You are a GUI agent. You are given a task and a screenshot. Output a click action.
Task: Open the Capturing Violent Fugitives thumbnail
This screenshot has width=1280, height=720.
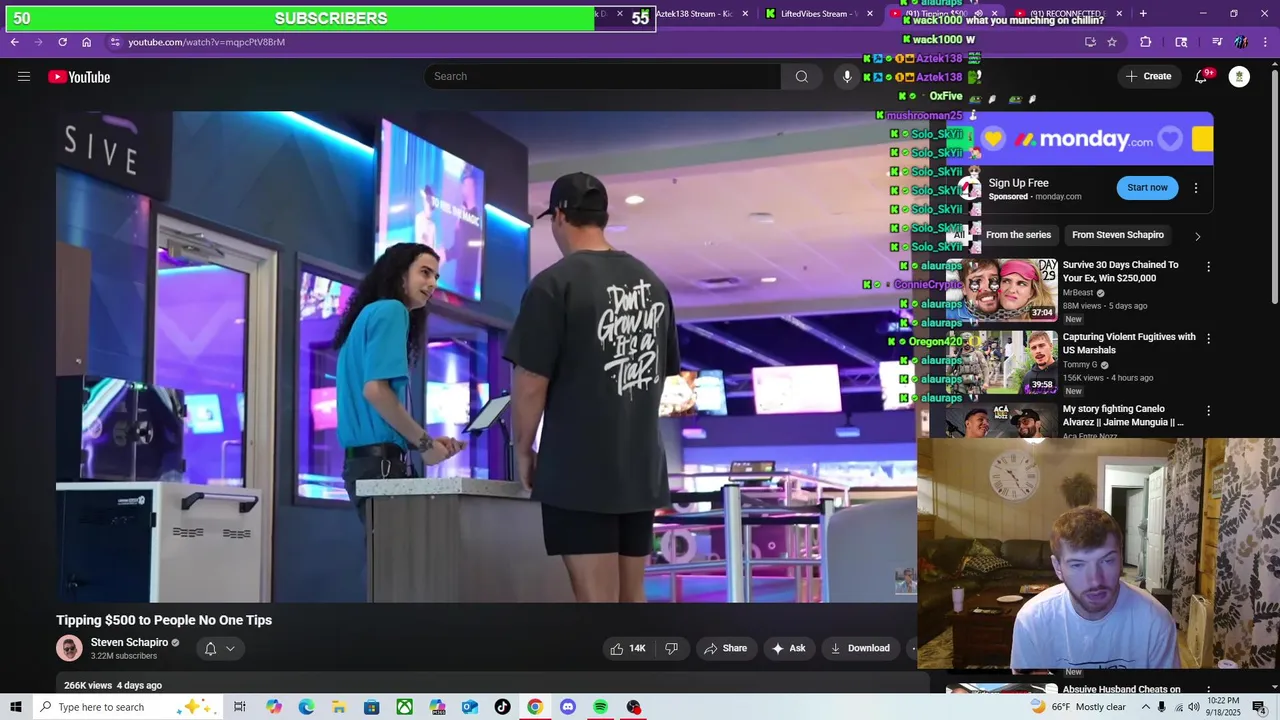1001,362
